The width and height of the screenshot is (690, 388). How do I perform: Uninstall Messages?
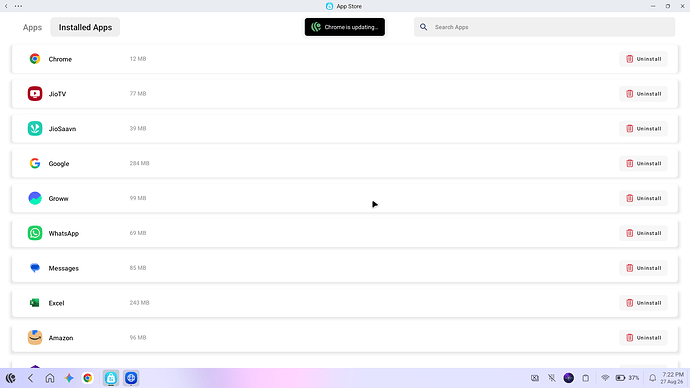(x=643, y=268)
